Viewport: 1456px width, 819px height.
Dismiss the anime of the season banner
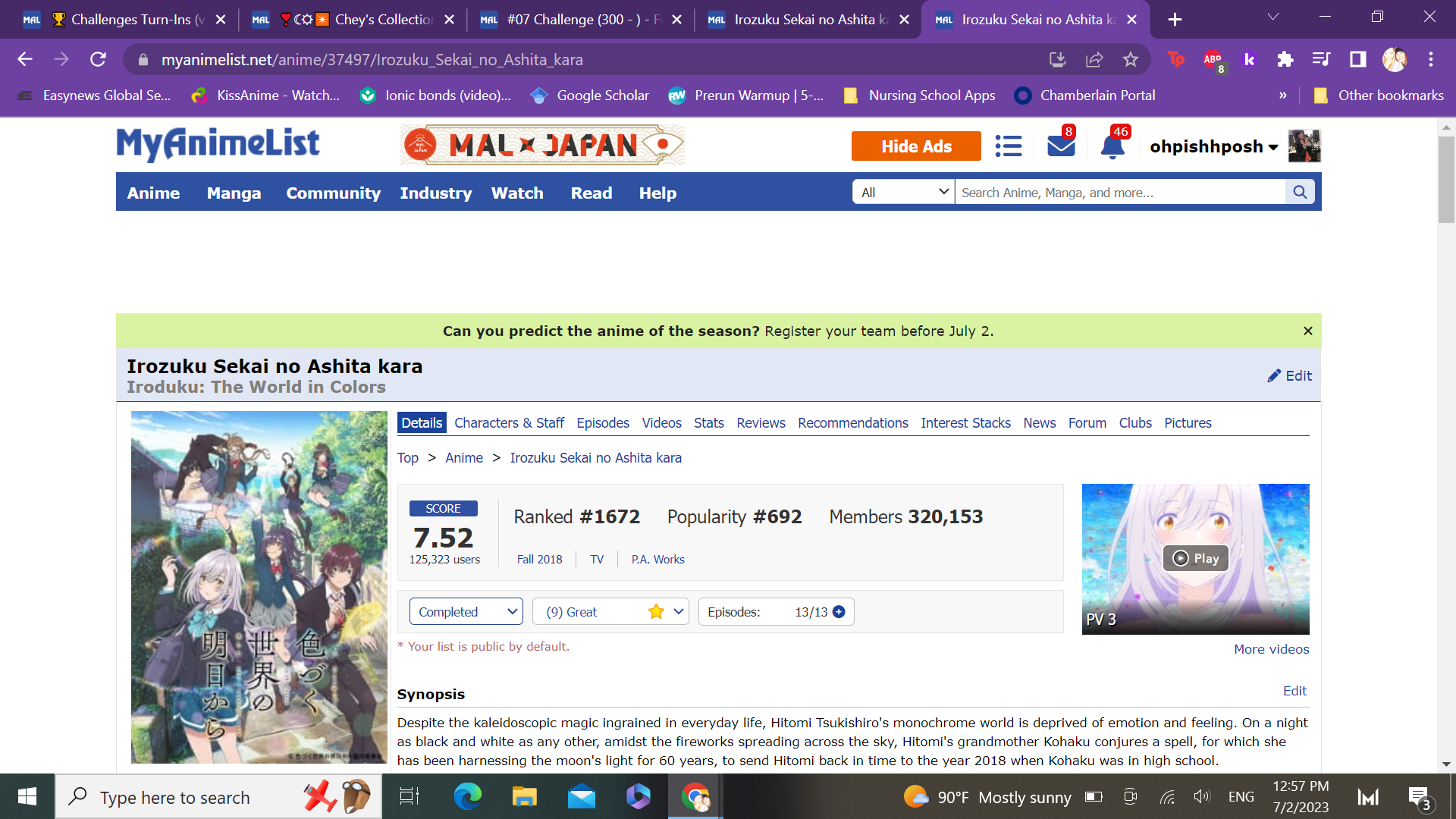(1307, 331)
